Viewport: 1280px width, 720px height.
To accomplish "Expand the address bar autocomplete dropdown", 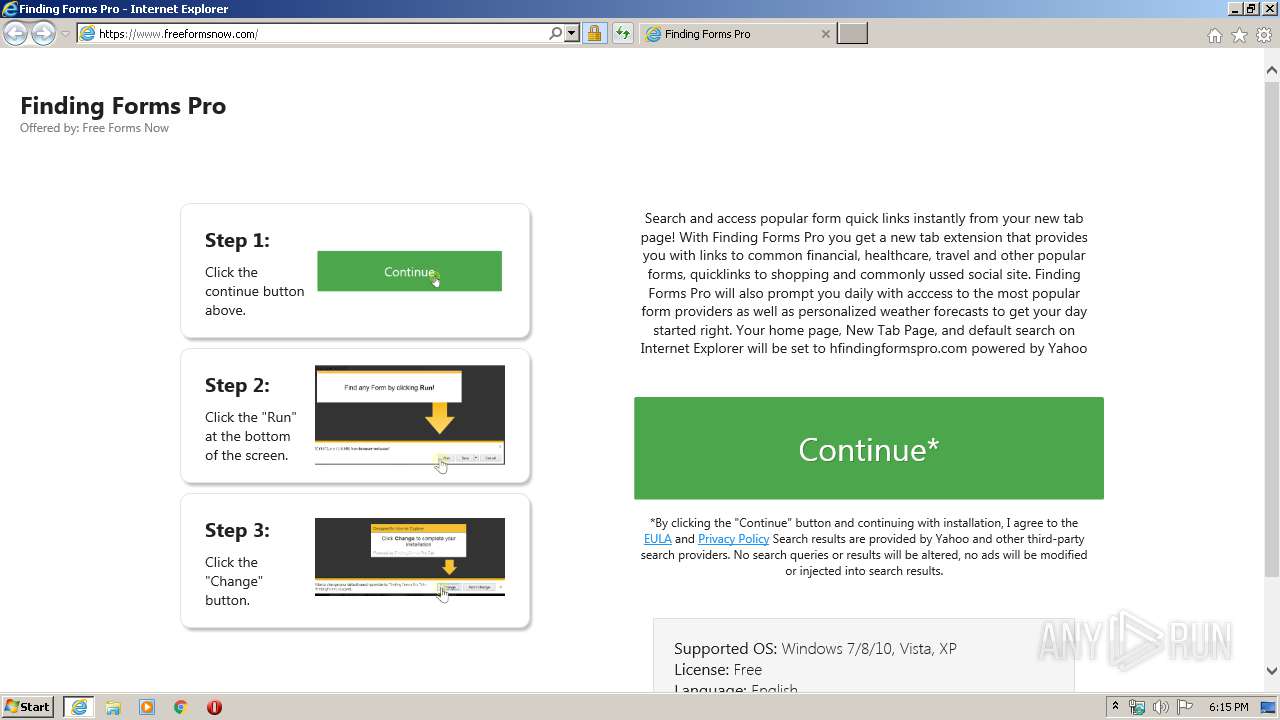I will click(x=572, y=33).
